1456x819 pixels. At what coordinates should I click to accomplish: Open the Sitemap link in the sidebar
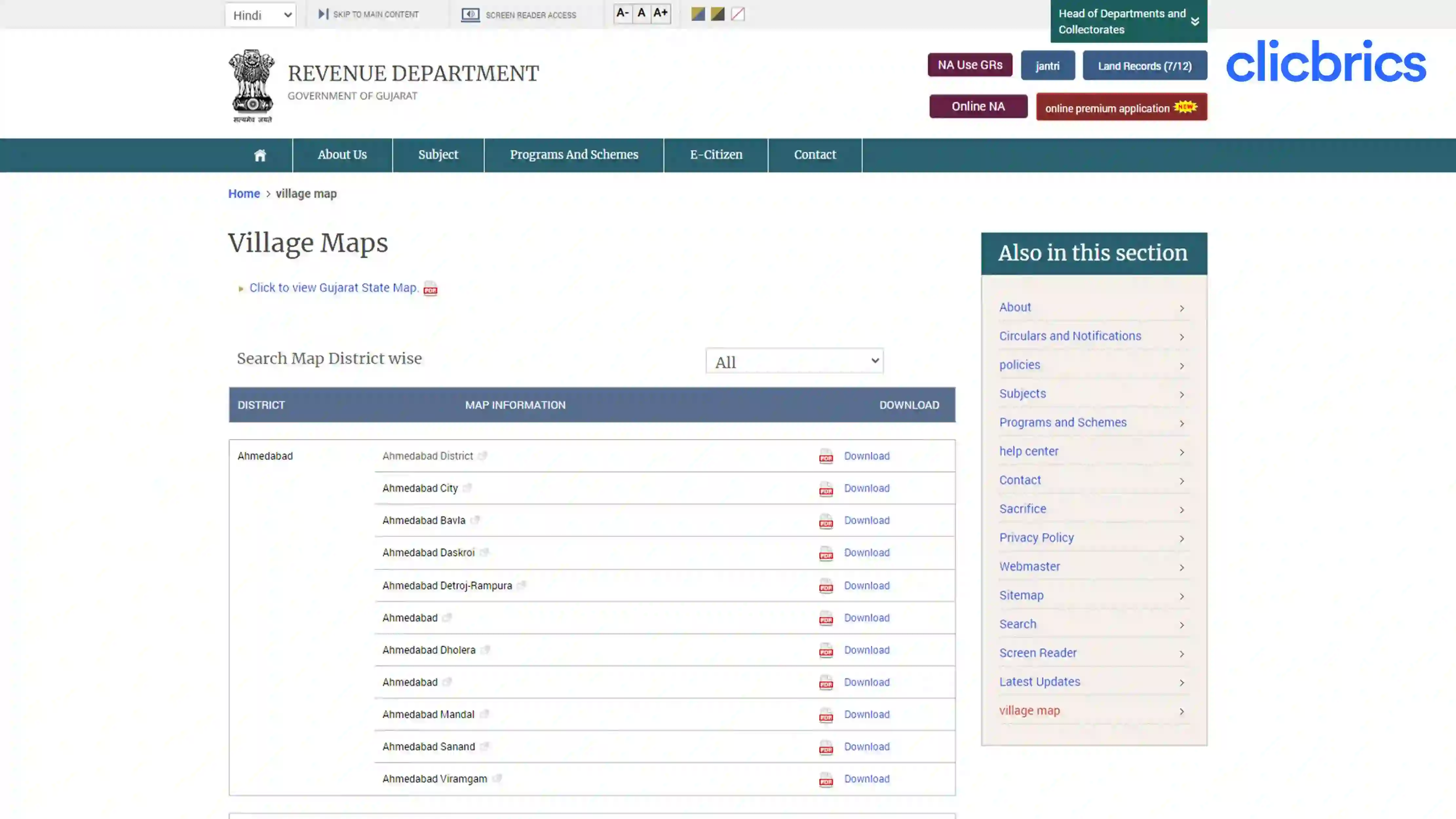1021,595
